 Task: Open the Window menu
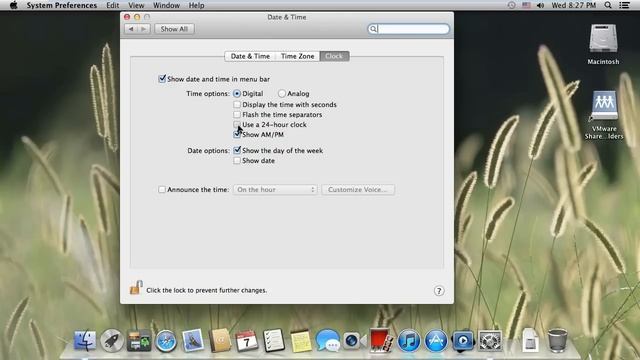coord(166,5)
